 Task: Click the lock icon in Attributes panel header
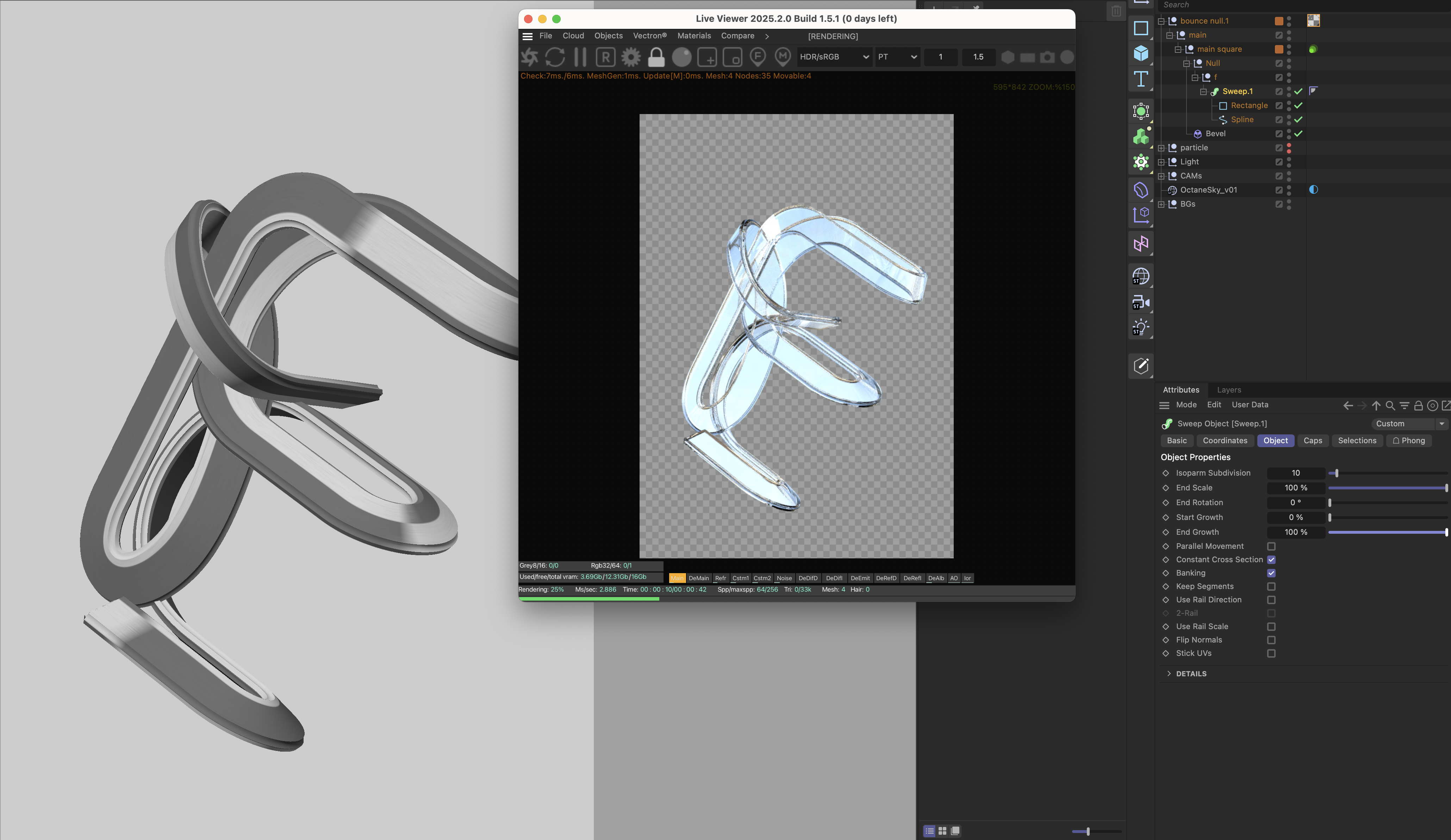tap(1418, 405)
